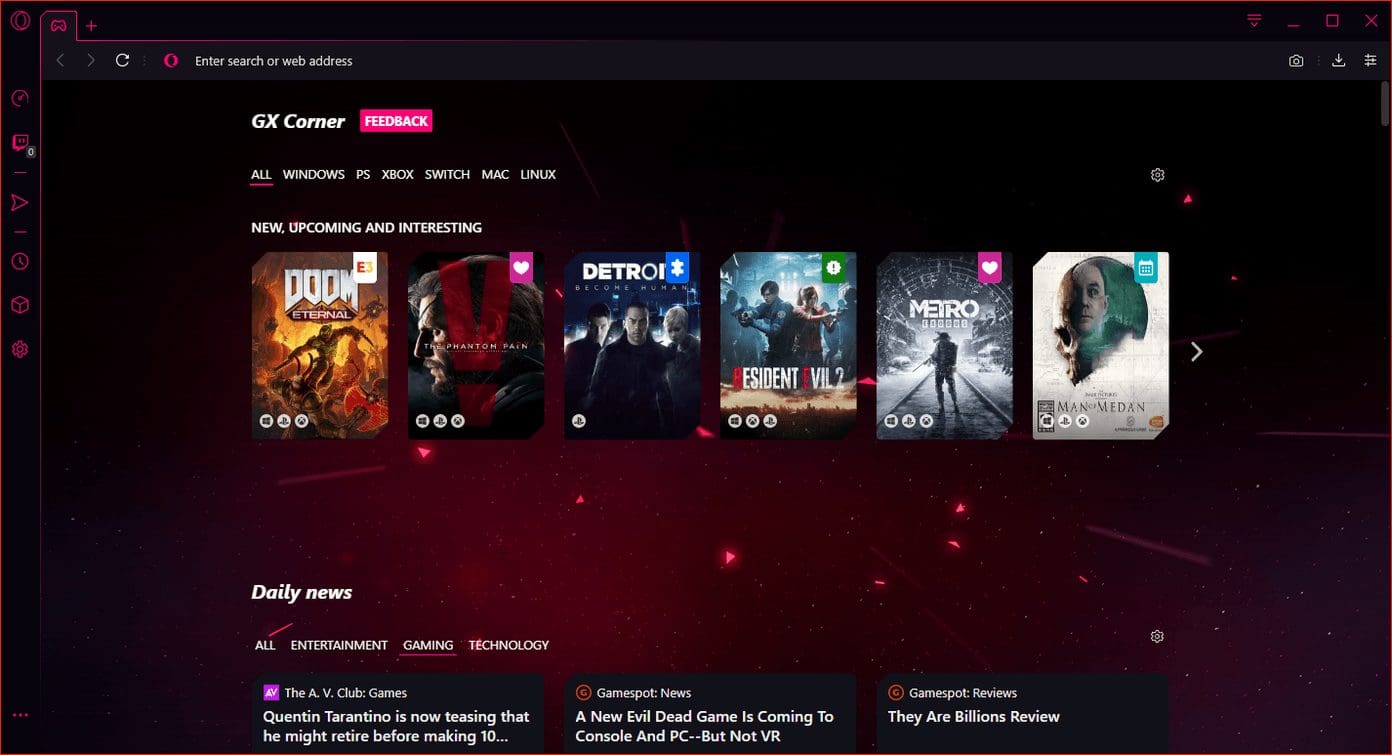Go forward to next page
The height and width of the screenshot is (755, 1392).
click(91, 60)
